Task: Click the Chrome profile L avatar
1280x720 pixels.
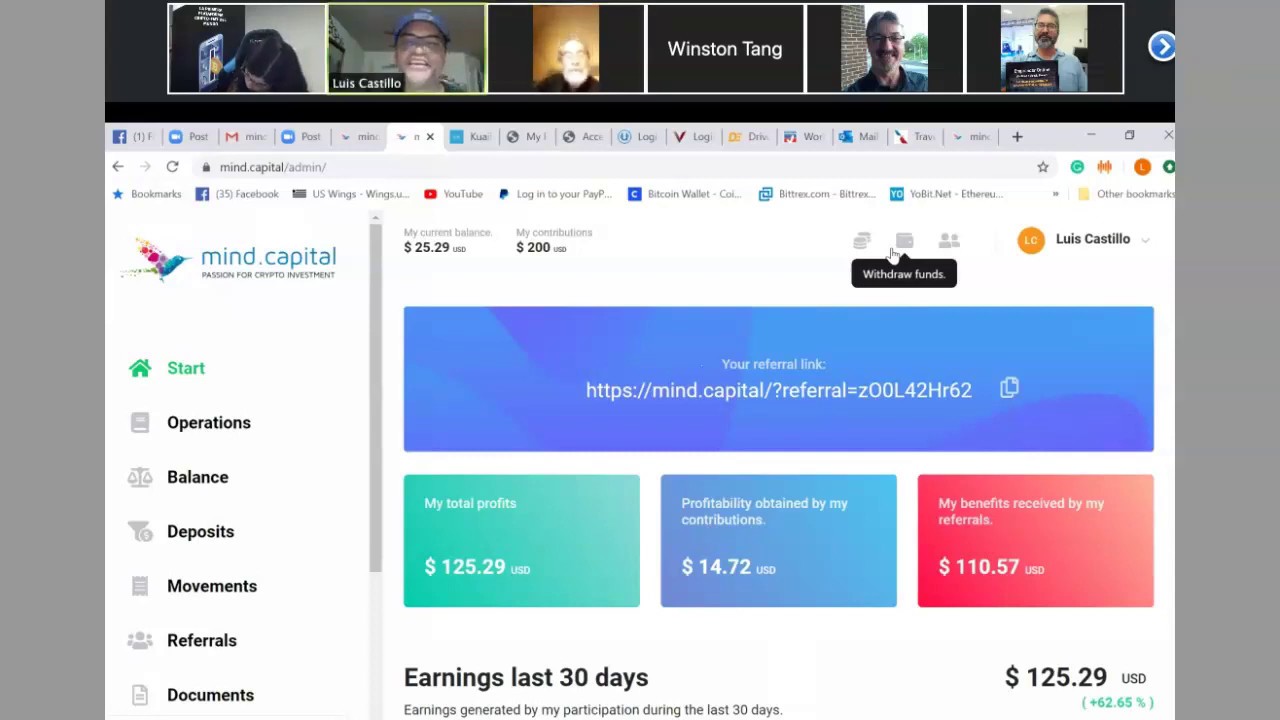Action: [x=1142, y=167]
